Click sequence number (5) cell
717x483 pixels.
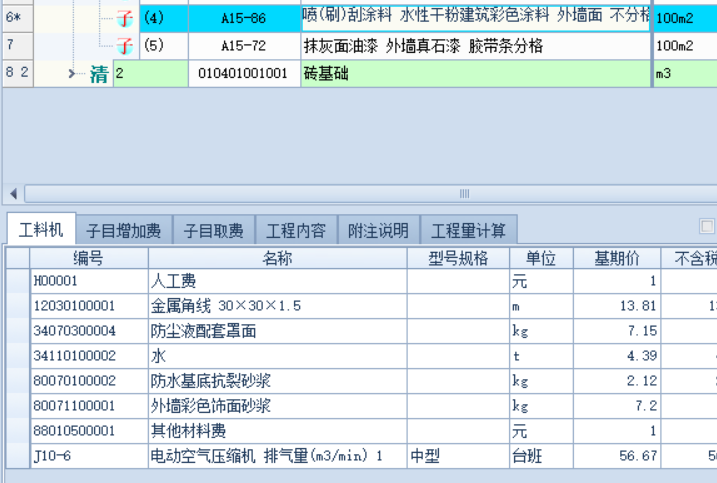point(164,46)
